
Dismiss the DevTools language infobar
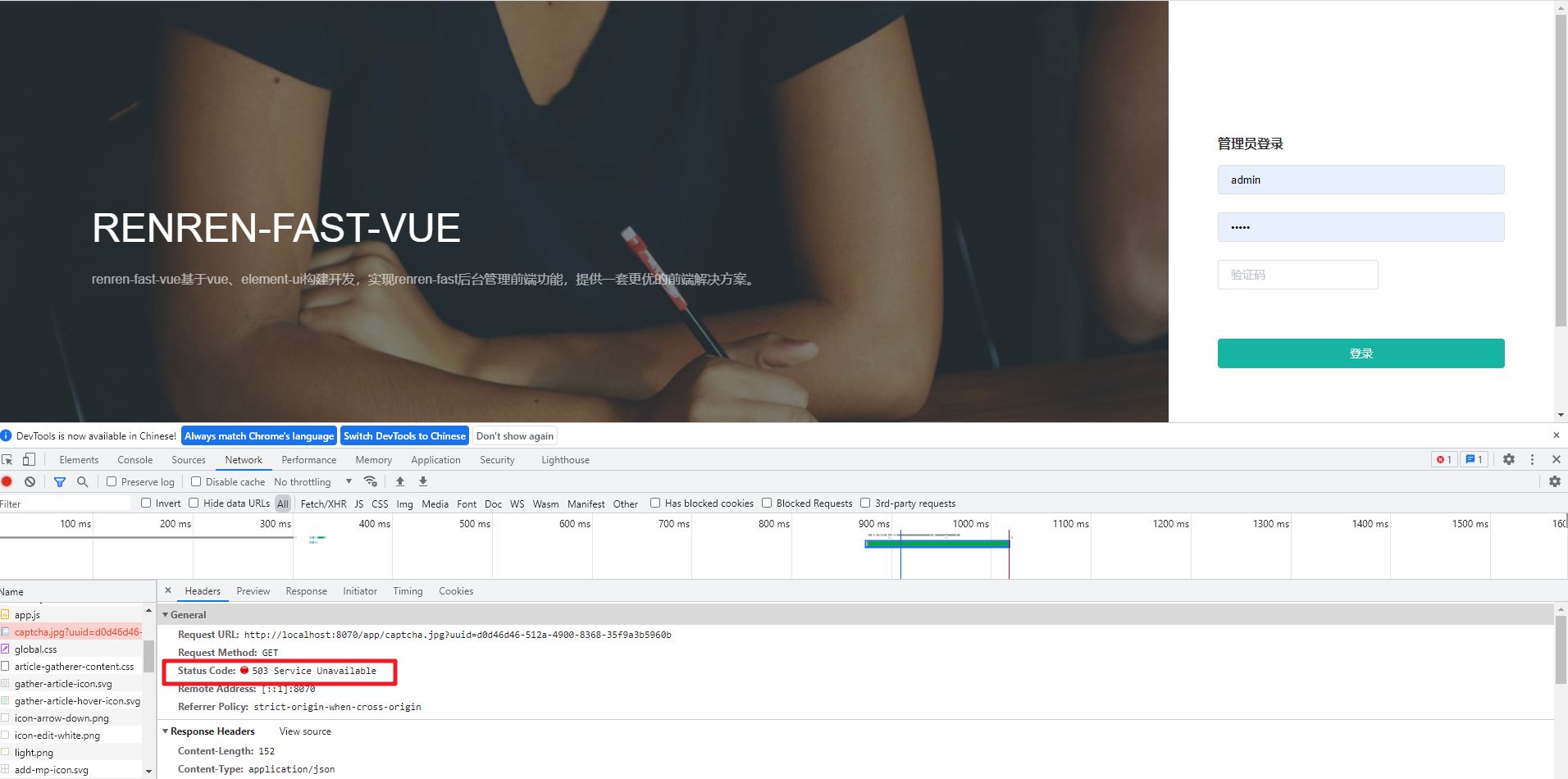1557,435
